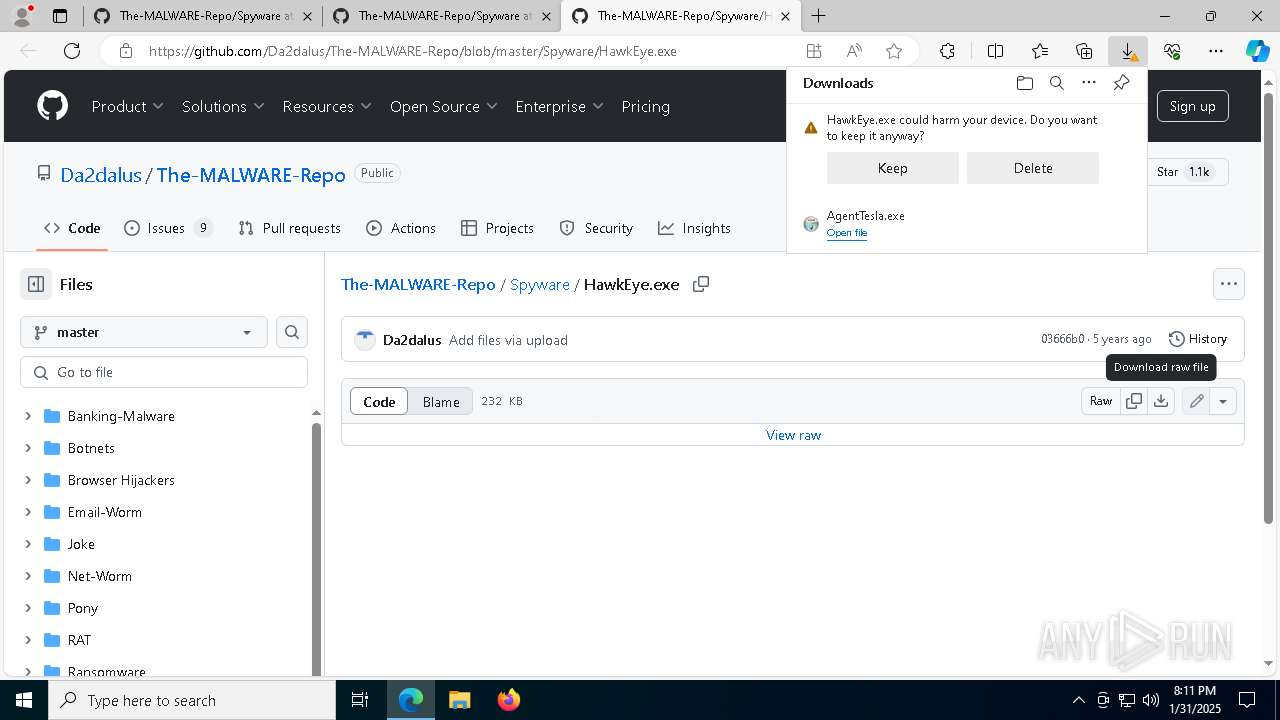Open File Explorer from the taskbar

(459, 700)
